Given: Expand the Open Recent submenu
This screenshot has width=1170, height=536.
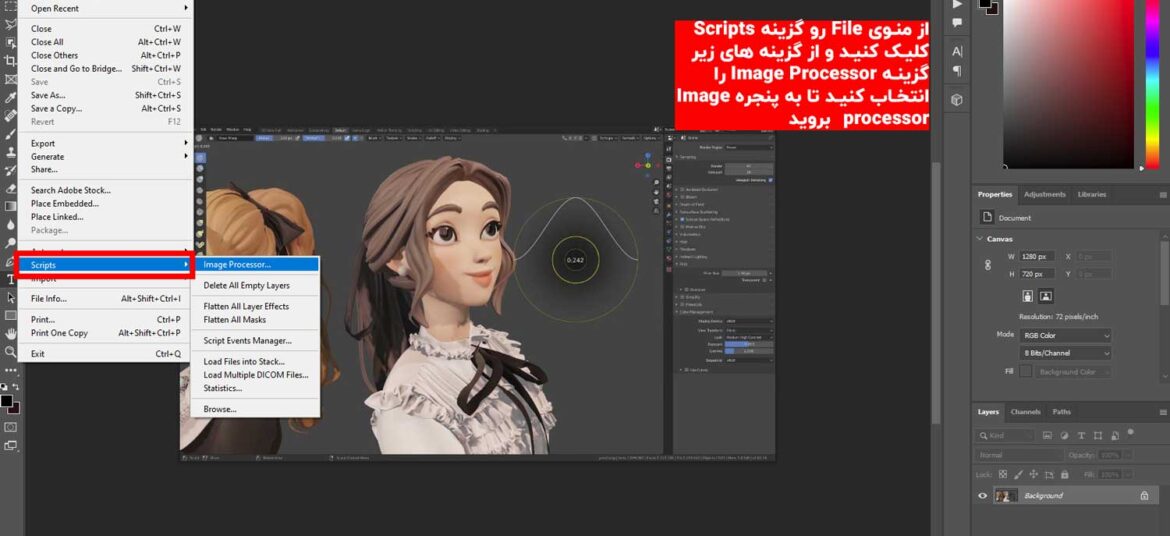Looking at the screenshot, I should tap(104, 9).
